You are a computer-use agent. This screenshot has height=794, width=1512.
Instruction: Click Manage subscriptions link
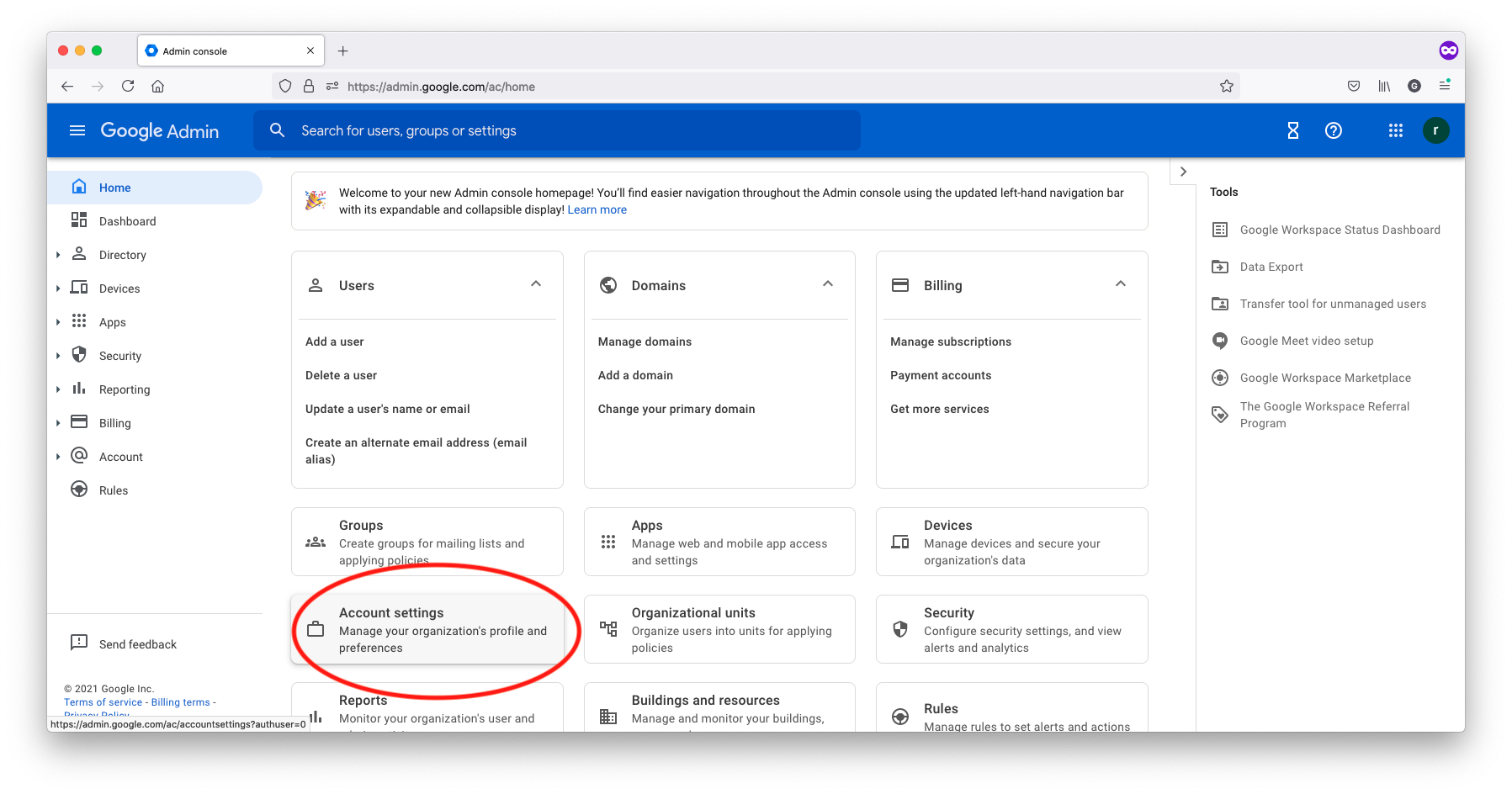tap(951, 341)
